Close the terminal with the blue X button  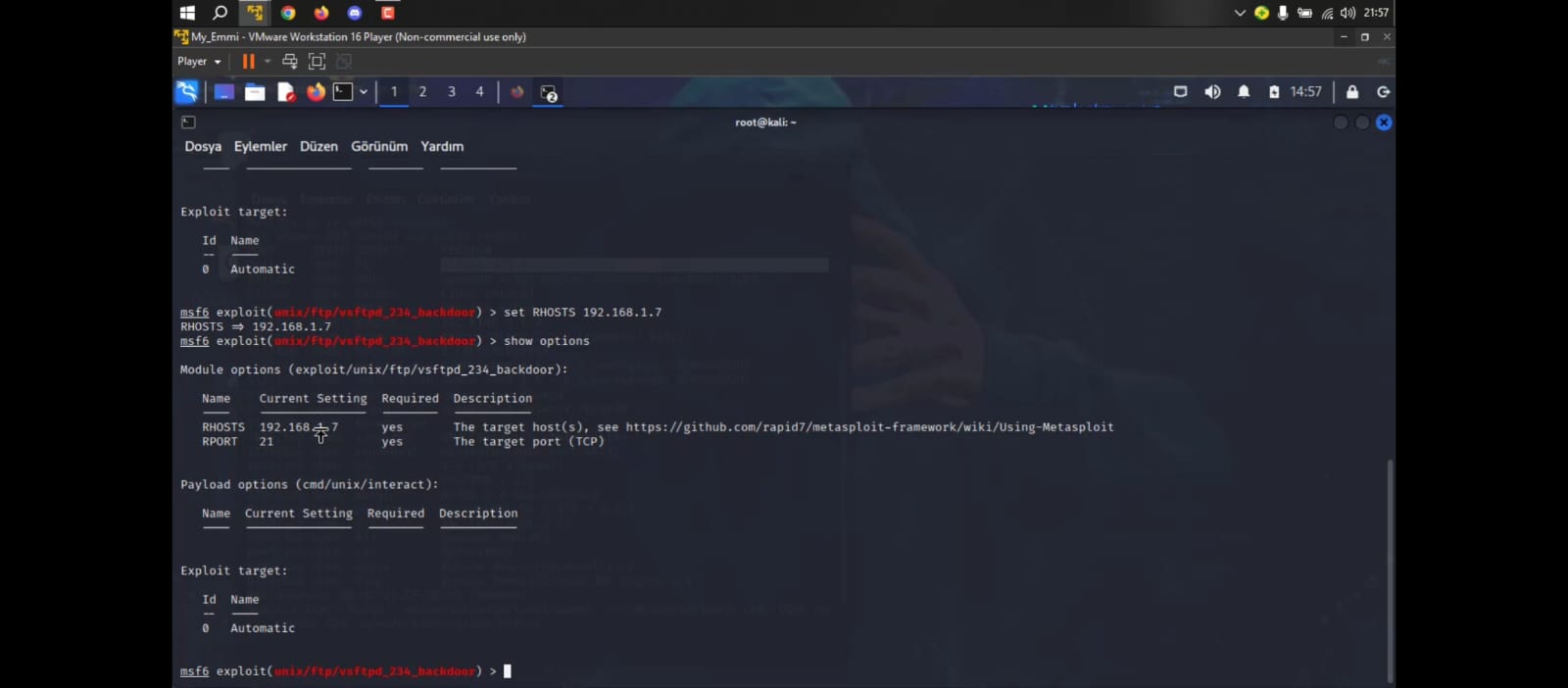(1384, 123)
